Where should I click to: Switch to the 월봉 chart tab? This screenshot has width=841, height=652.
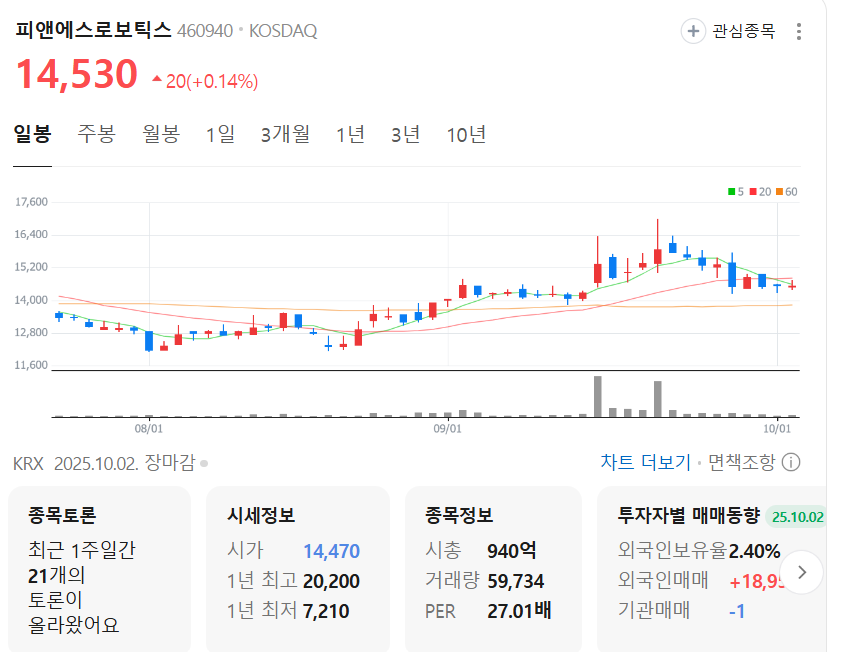click(x=161, y=134)
